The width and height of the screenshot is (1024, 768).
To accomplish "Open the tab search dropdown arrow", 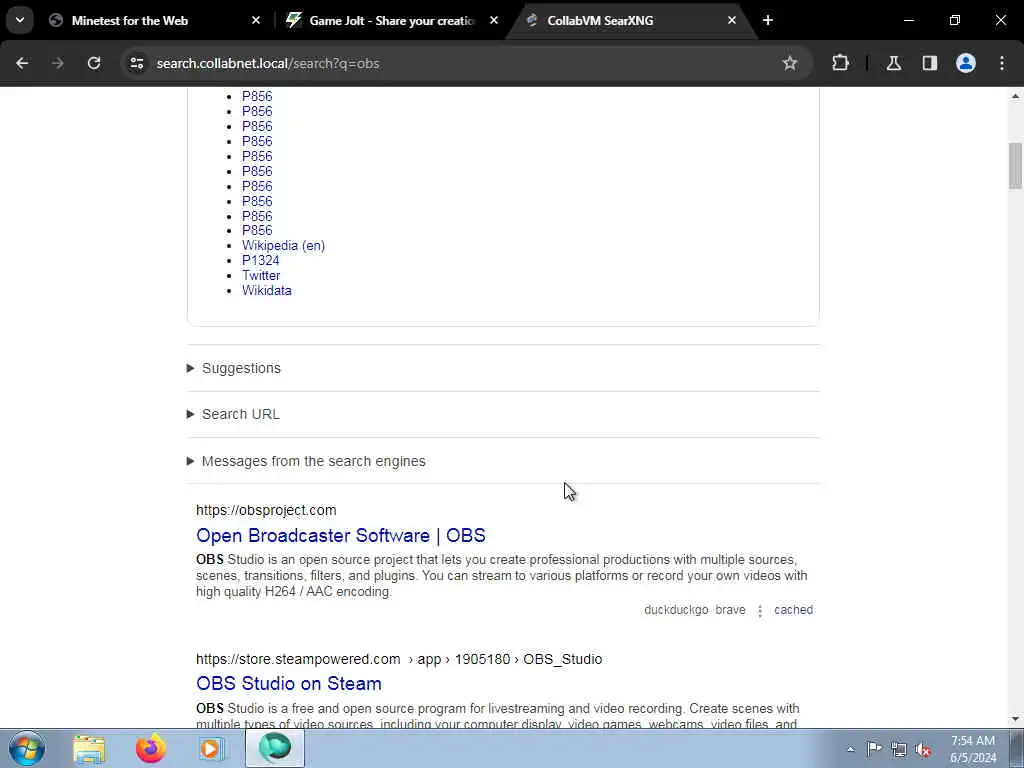I will pos(20,20).
